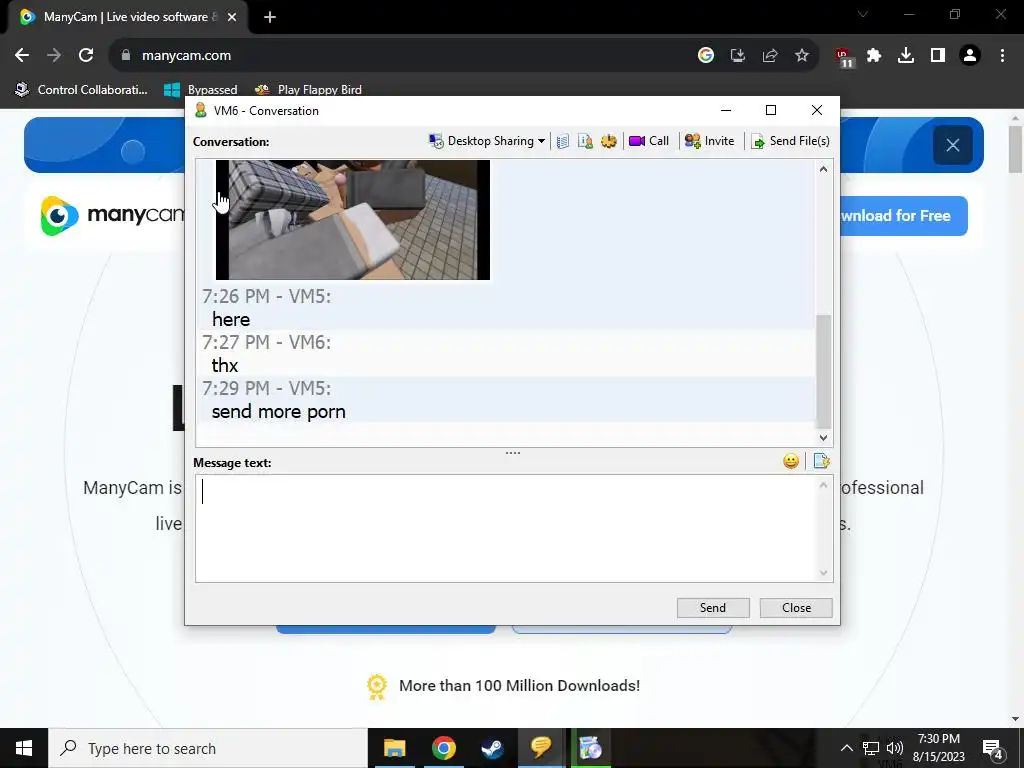Image resolution: width=1024 pixels, height=768 pixels.
Task: Click the share page icon
Action: click(x=770, y=56)
